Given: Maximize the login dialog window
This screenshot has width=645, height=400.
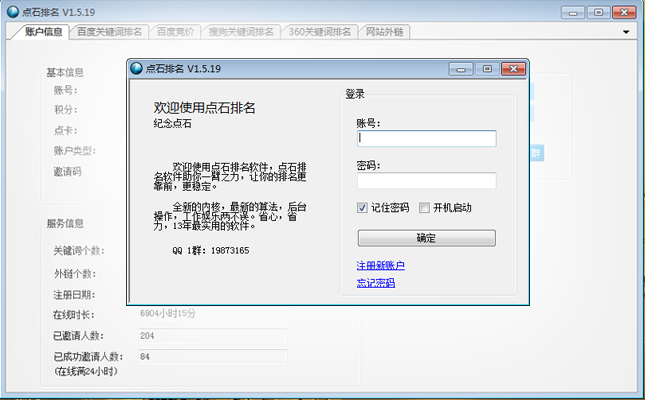Looking at the screenshot, I should tap(487, 69).
